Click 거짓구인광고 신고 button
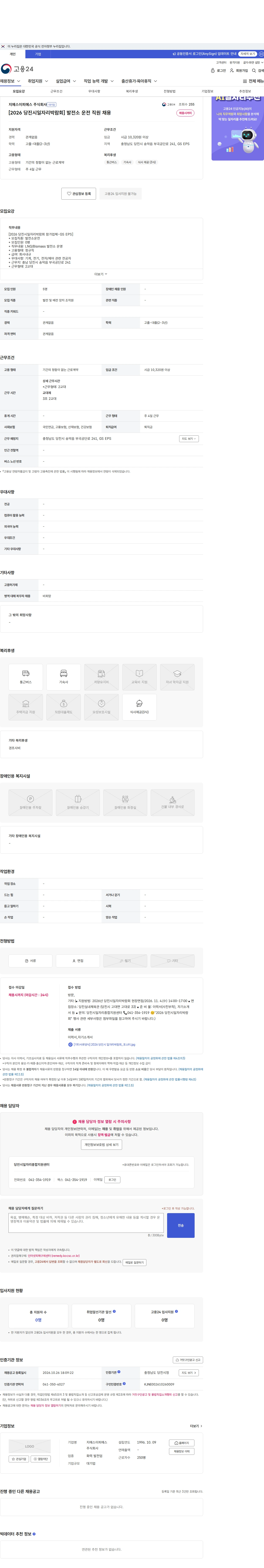 pos(188,1360)
